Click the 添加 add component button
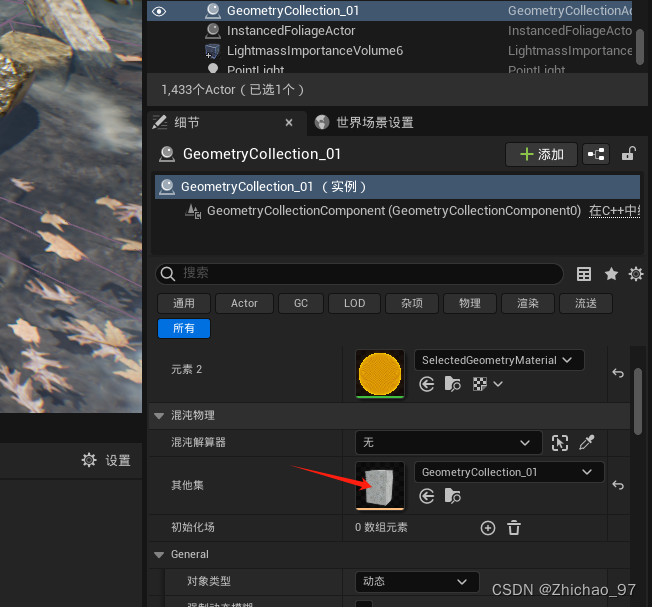The width and height of the screenshot is (652, 607). point(541,155)
